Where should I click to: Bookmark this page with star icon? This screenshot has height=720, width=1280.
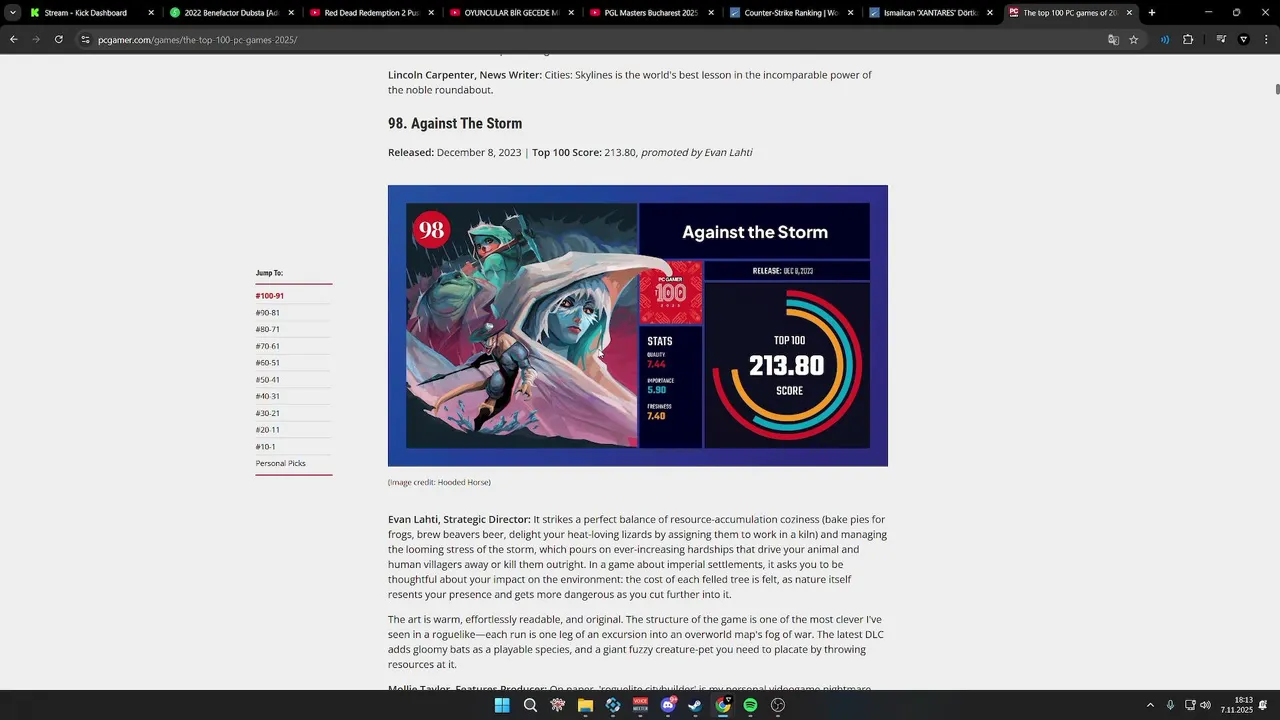pyautogui.click(x=1134, y=39)
